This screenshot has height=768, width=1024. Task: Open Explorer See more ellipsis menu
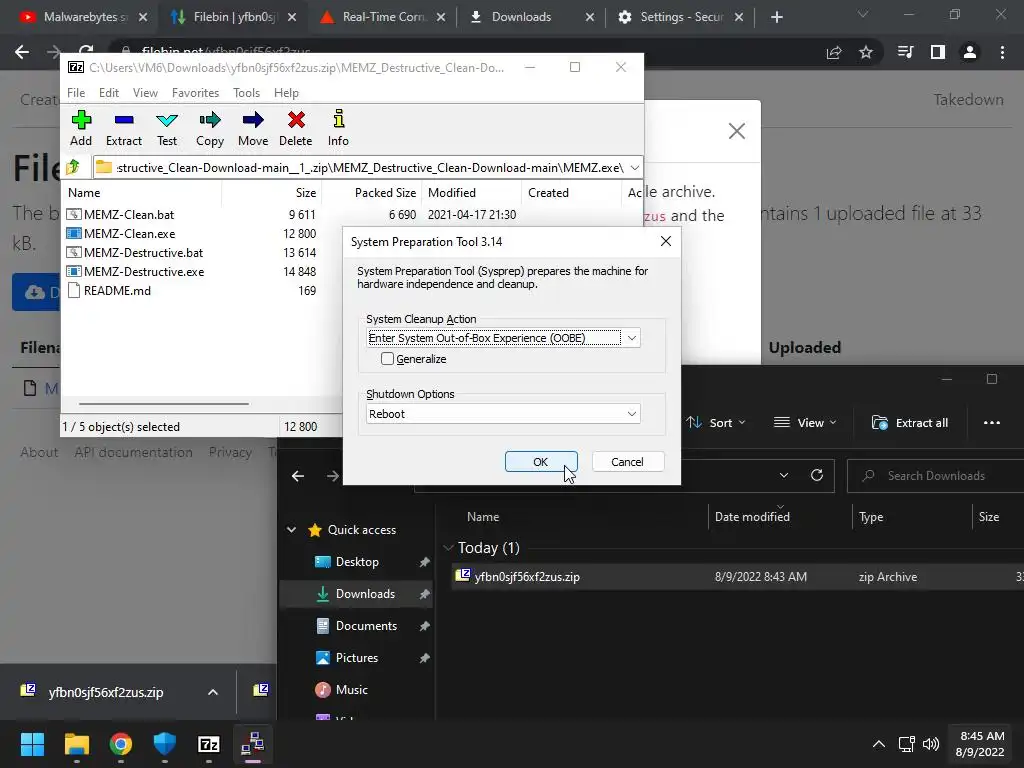(x=992, y=423)
